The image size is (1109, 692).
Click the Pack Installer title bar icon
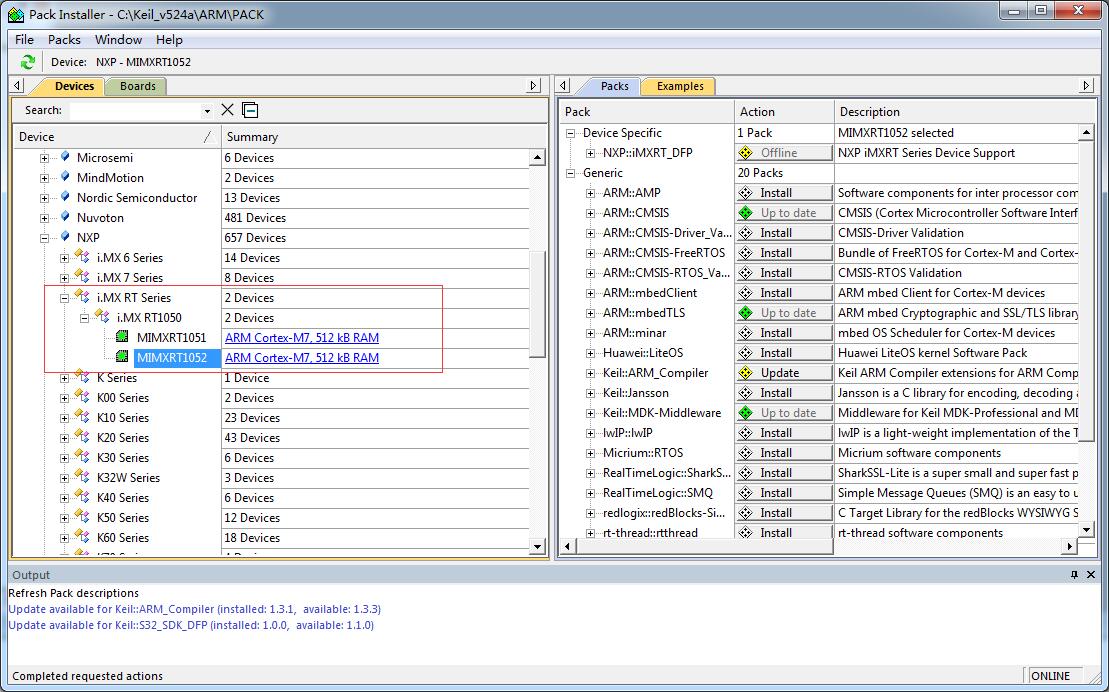tap(16, 14)
